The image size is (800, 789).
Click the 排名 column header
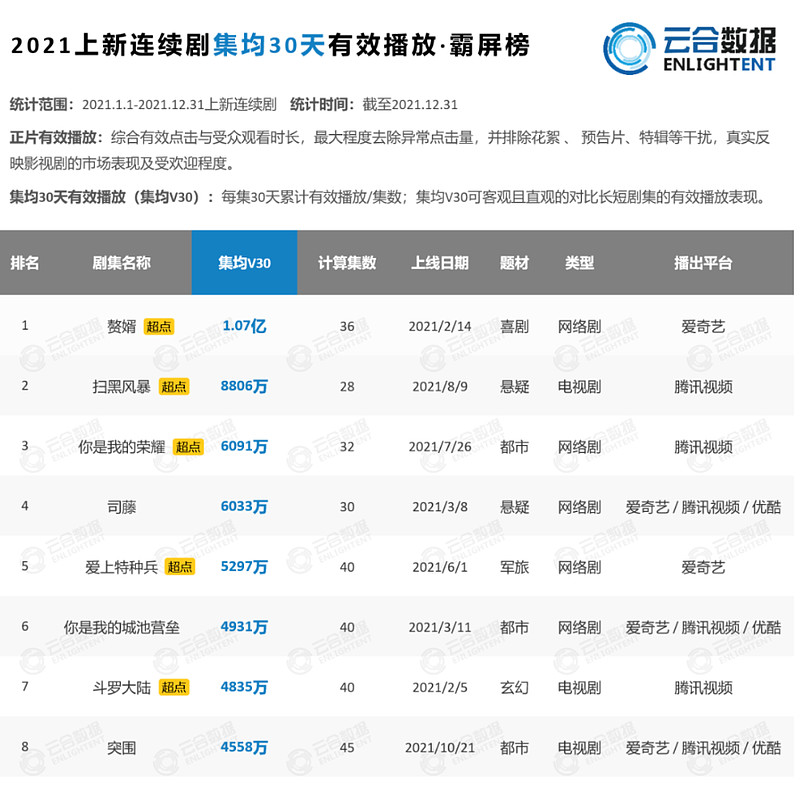pos(24,262)
